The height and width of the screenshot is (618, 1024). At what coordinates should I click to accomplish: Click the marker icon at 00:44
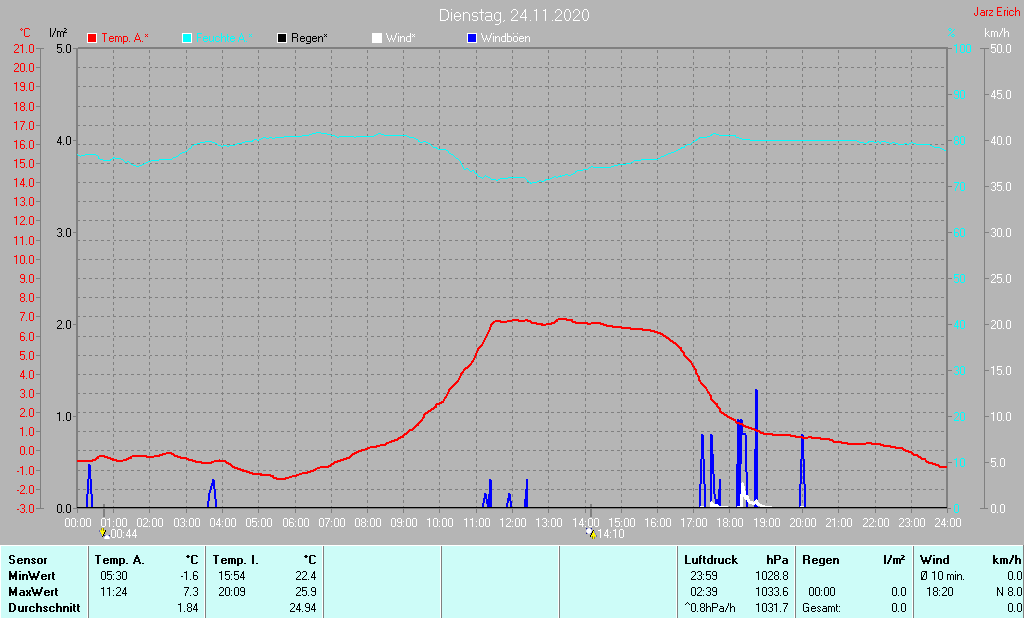[103, 534]
